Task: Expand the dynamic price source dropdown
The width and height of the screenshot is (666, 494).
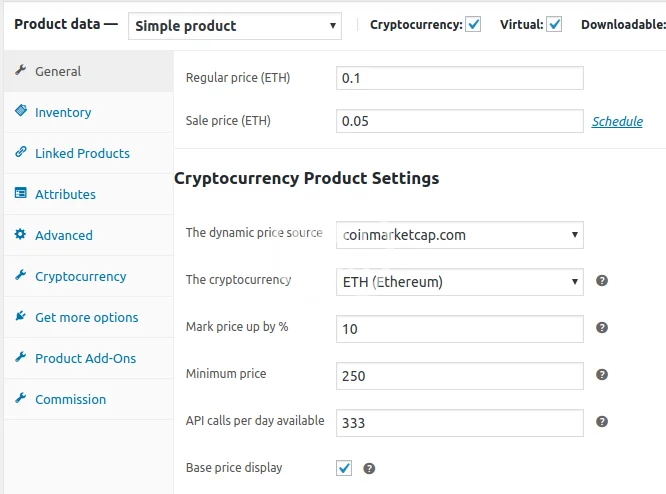Action: click(x=460, y=235)
